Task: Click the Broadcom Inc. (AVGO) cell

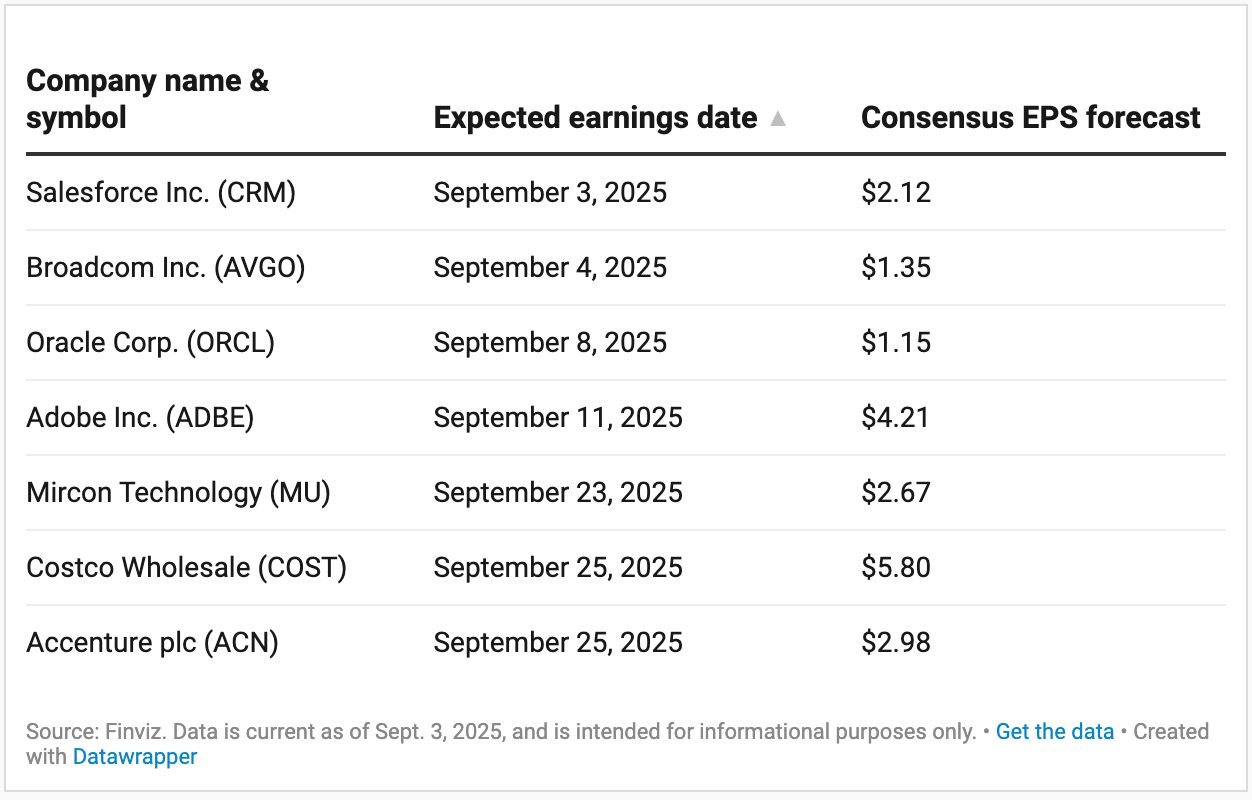Action: click(166, 267)
